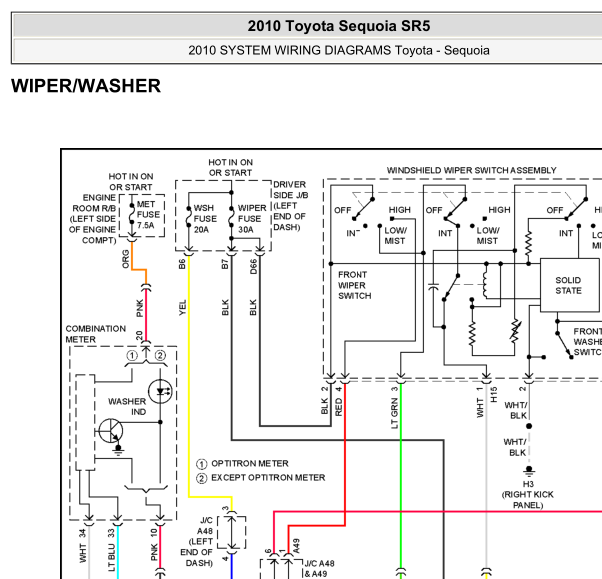The height and width of the screenshot is (579, 602).
Task: Click "HOT IN ON OR START" above MET fuse
Action: point(131,182)
